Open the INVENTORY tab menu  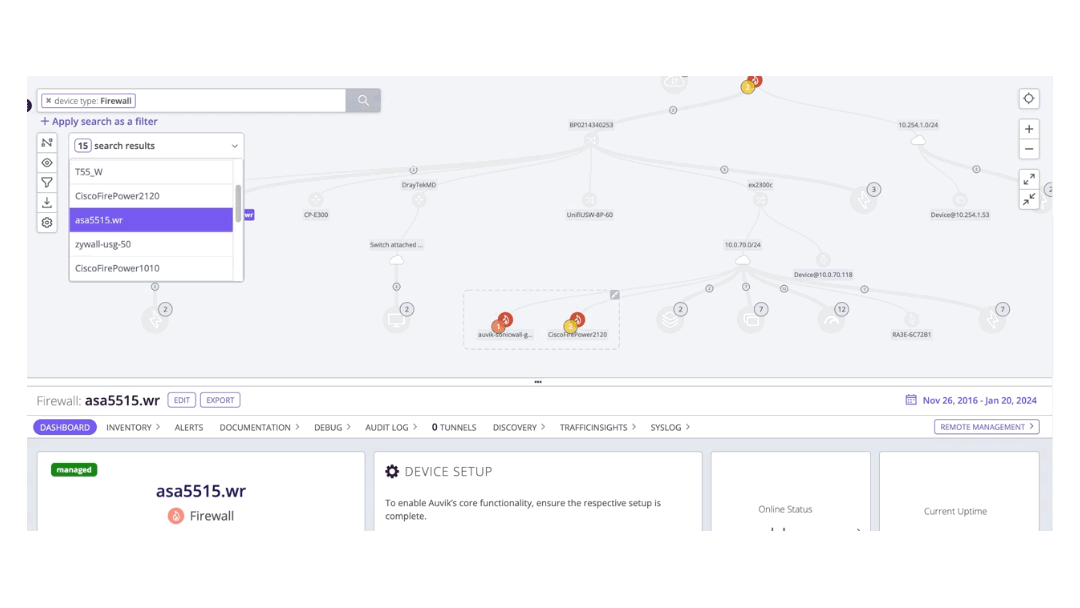(x=133, y=428)
